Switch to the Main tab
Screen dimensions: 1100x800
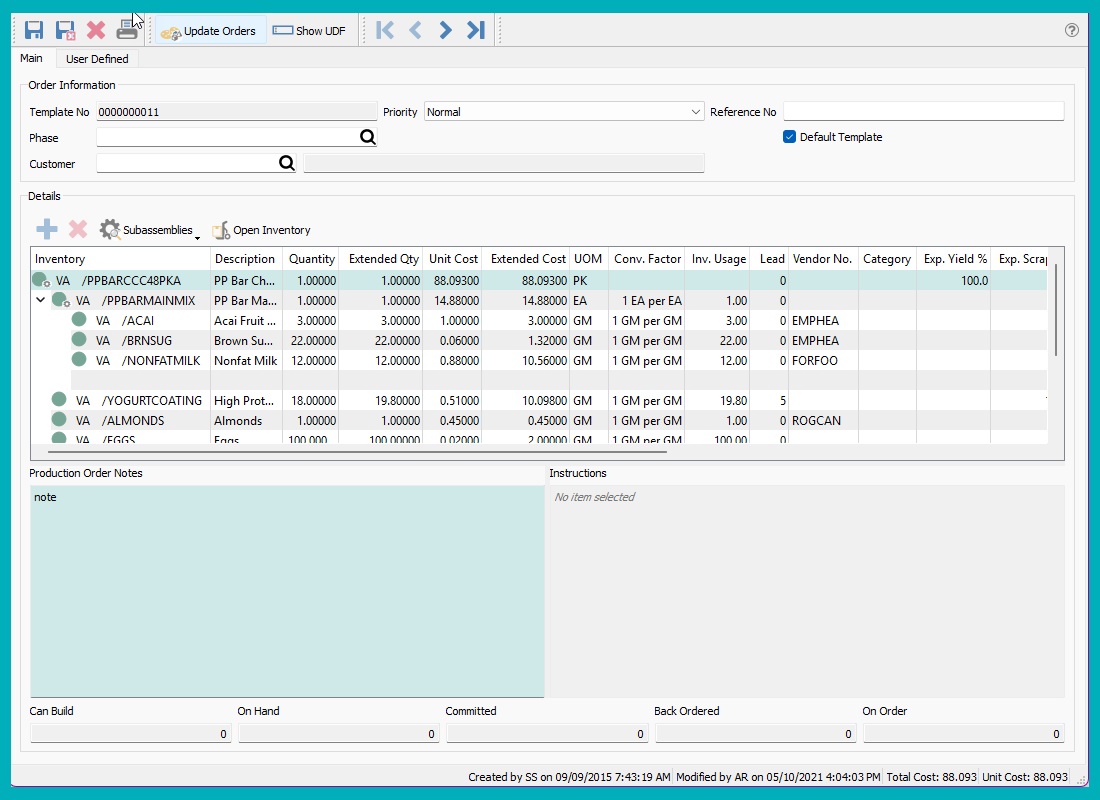coord(32,58)
